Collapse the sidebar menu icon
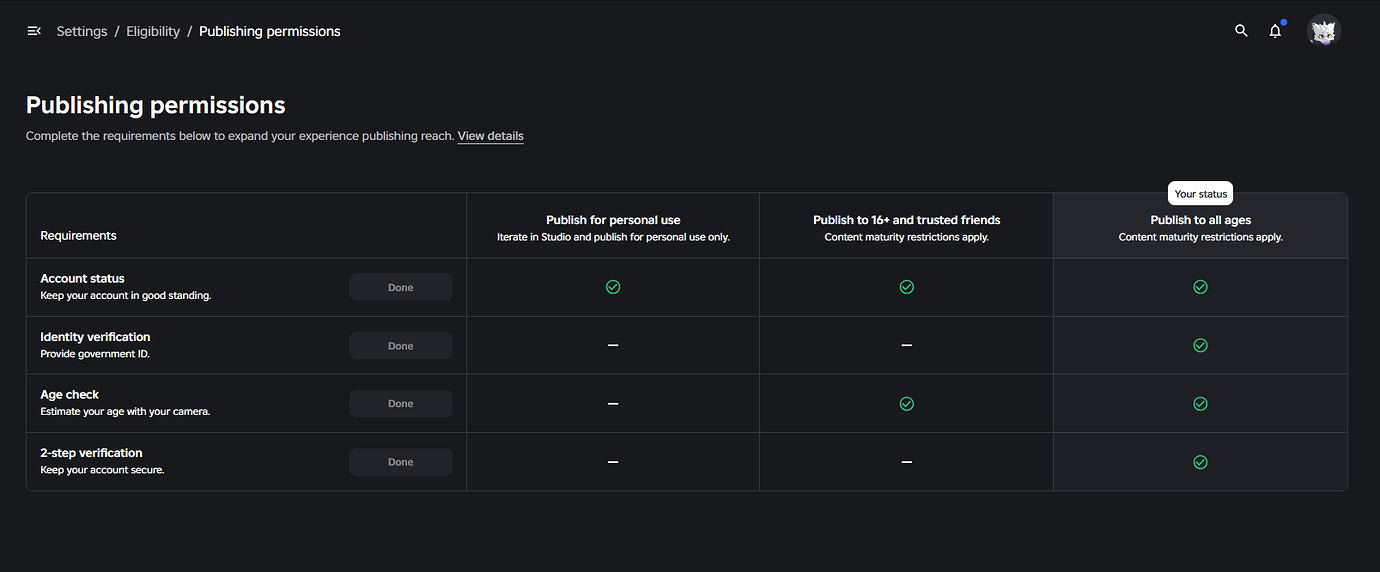This screenshot has height=572, width=1380. pos(34,31)
